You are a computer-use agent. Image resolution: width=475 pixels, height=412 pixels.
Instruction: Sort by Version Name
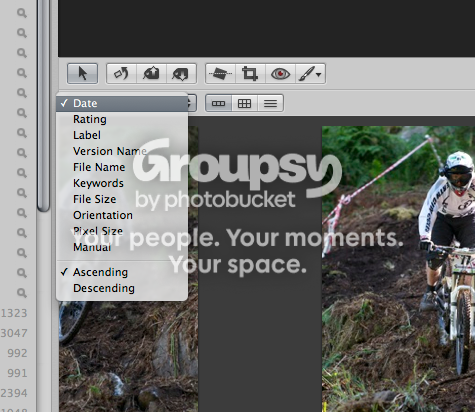(x=122, y=151)
